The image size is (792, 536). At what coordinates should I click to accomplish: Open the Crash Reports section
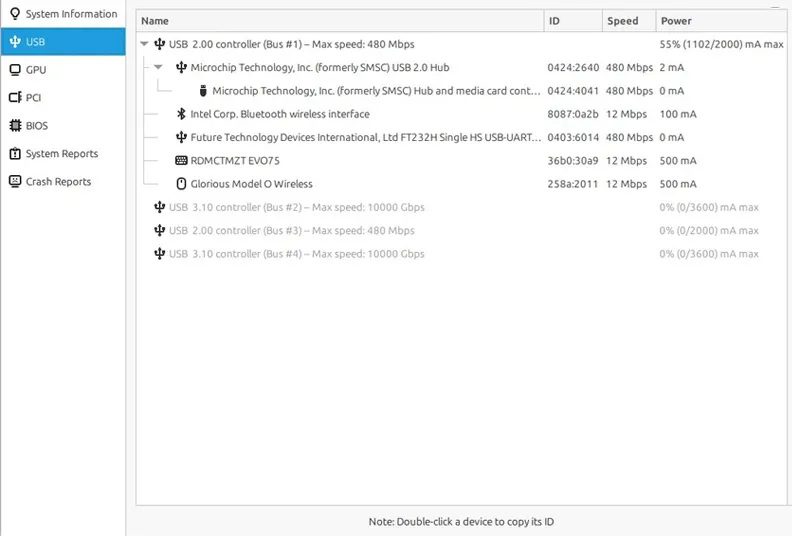58,182
